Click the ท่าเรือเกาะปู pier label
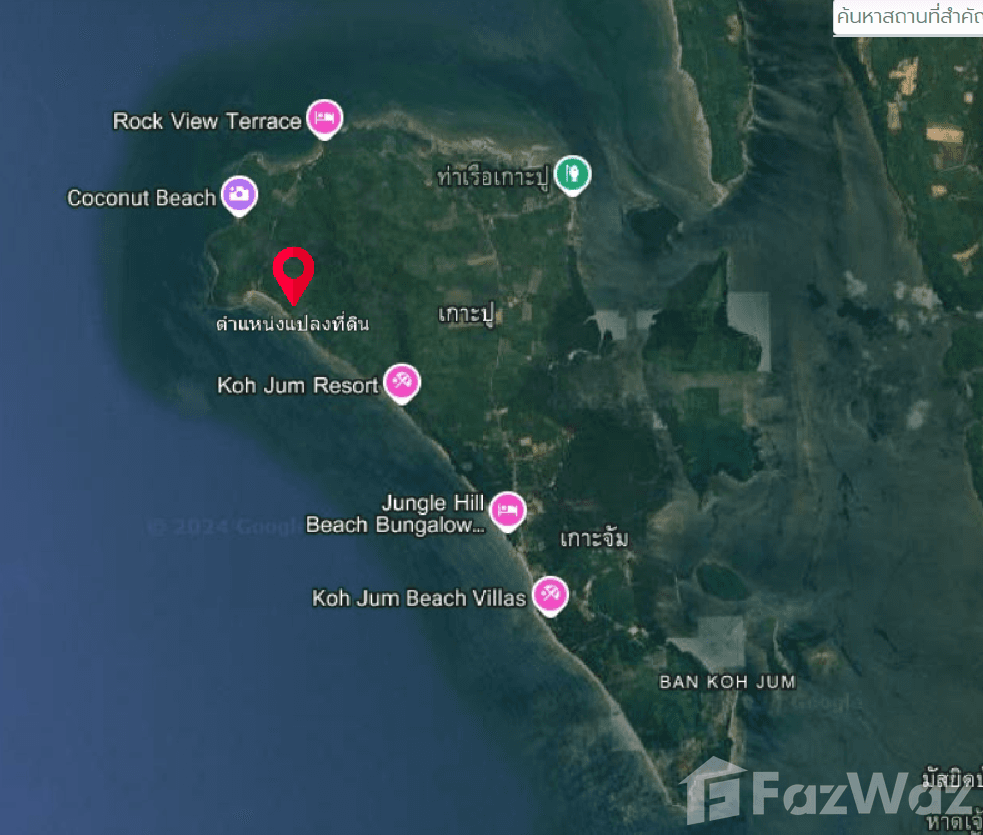983x835 pixels. pyautogui.click(x=493, y=177)
